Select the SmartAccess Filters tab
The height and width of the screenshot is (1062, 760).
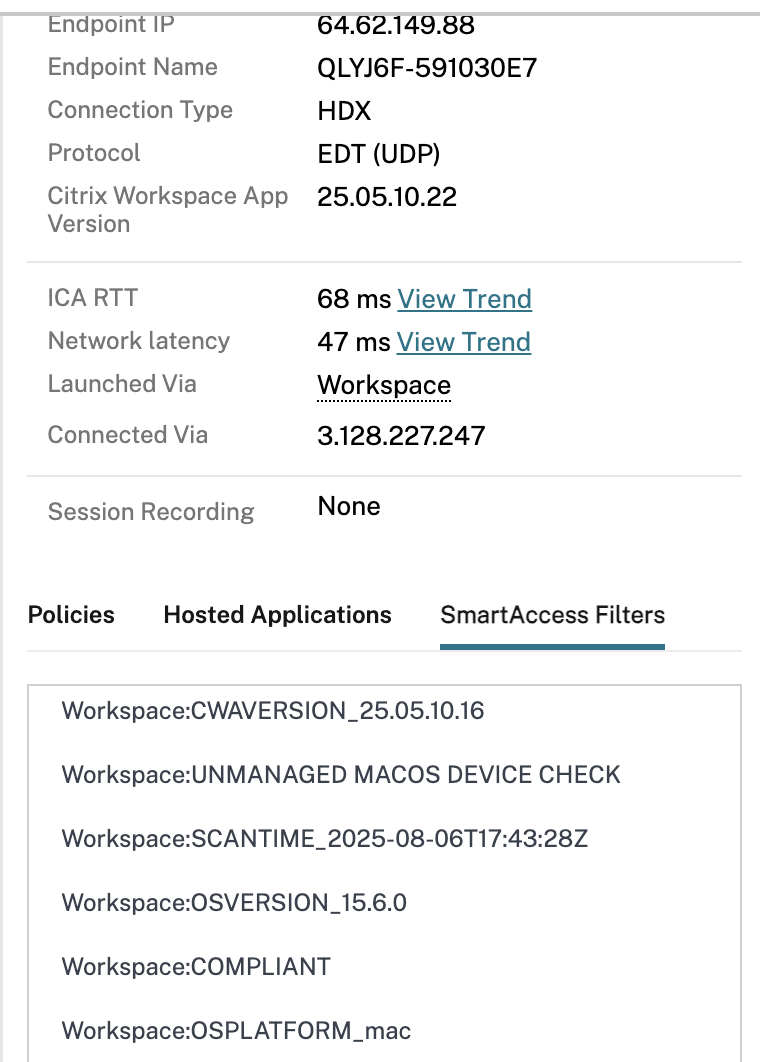(x=552, y=615)
